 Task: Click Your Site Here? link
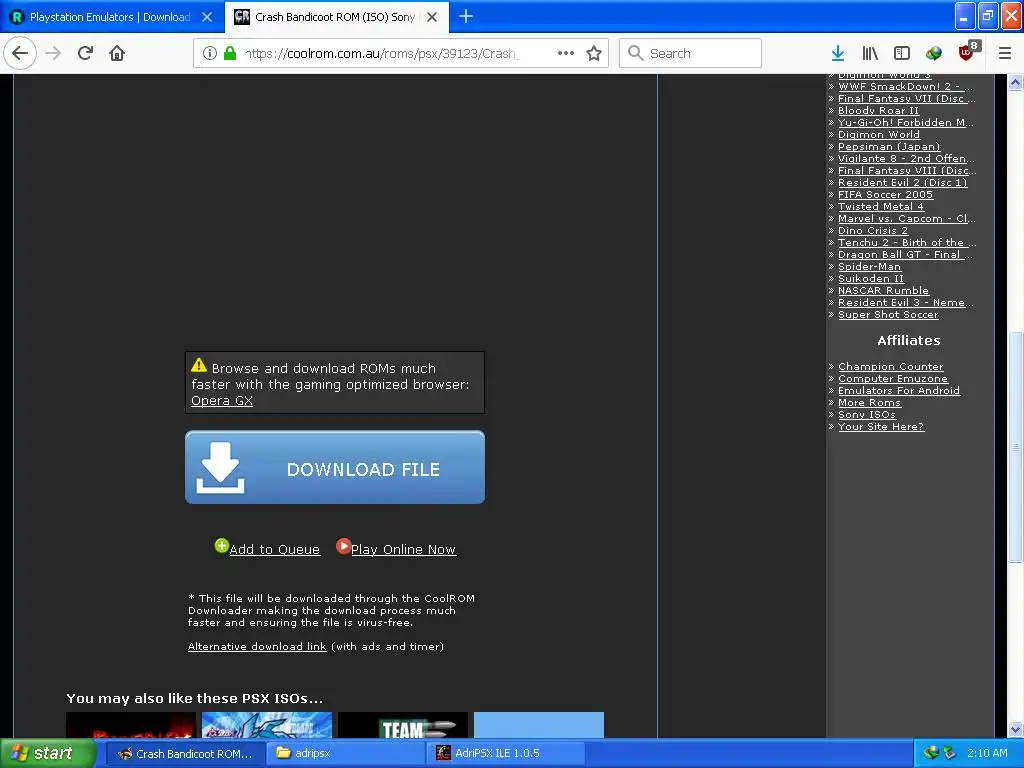[881, 426]
